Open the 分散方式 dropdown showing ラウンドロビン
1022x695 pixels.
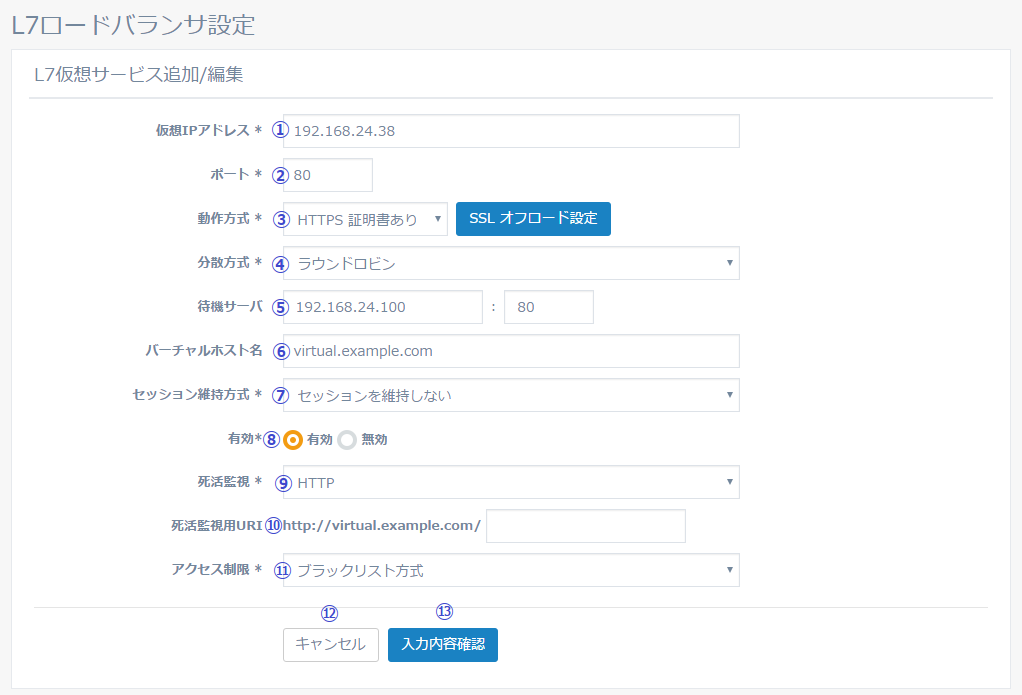click(510, 263)
